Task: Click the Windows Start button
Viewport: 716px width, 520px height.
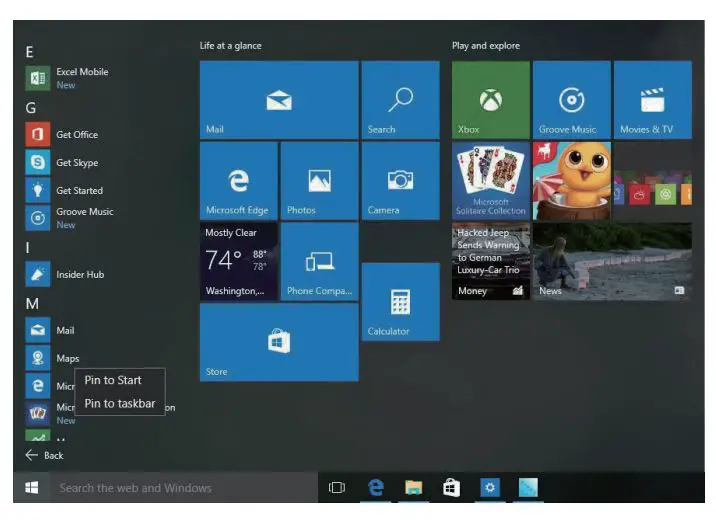Action: tap(32, 488)
